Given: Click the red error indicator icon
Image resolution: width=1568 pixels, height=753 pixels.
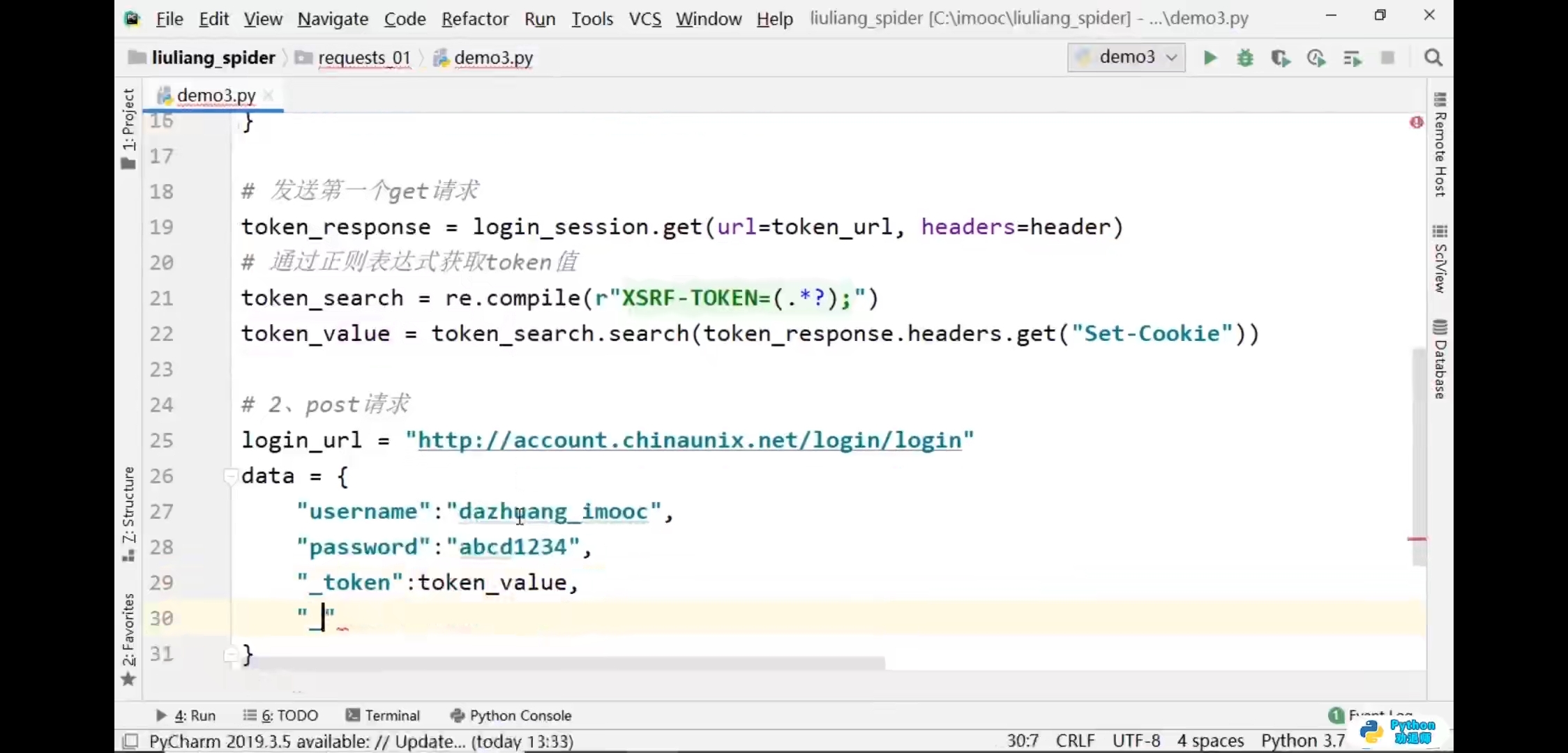Looking at the screenshot, I should (1416, 123).
